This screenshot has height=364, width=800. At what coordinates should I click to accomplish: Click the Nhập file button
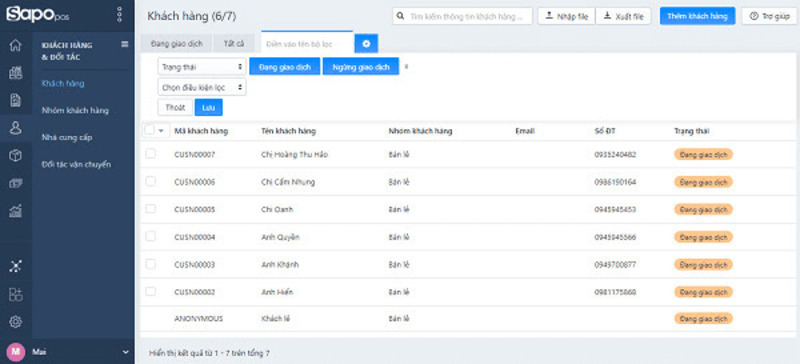(x=566, y=16)
